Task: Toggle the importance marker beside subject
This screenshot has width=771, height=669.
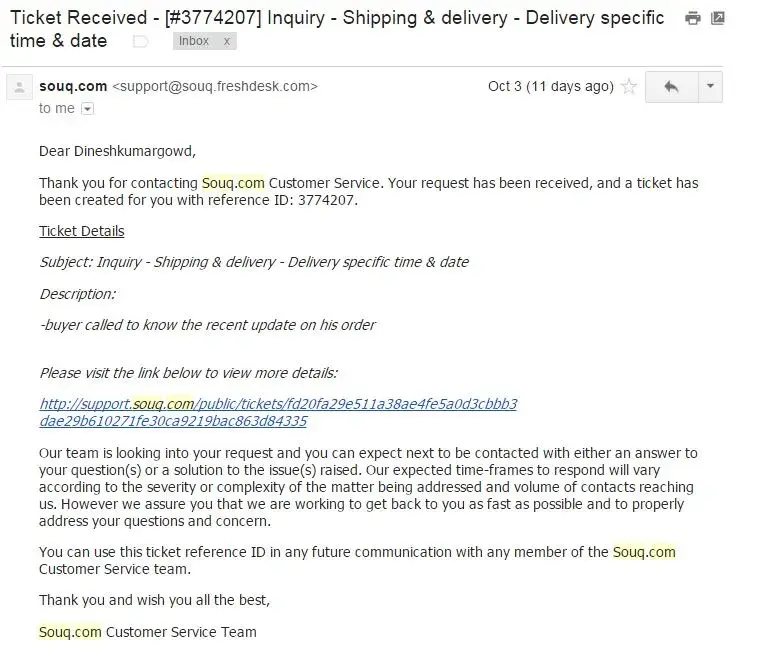Action: [141, 41]
